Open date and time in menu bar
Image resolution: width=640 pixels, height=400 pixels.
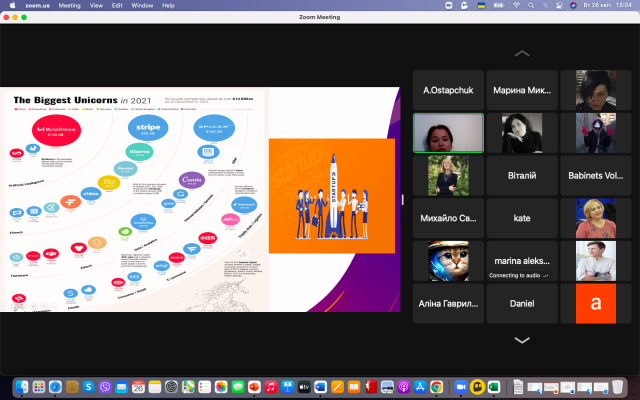[x=608, y=5]
